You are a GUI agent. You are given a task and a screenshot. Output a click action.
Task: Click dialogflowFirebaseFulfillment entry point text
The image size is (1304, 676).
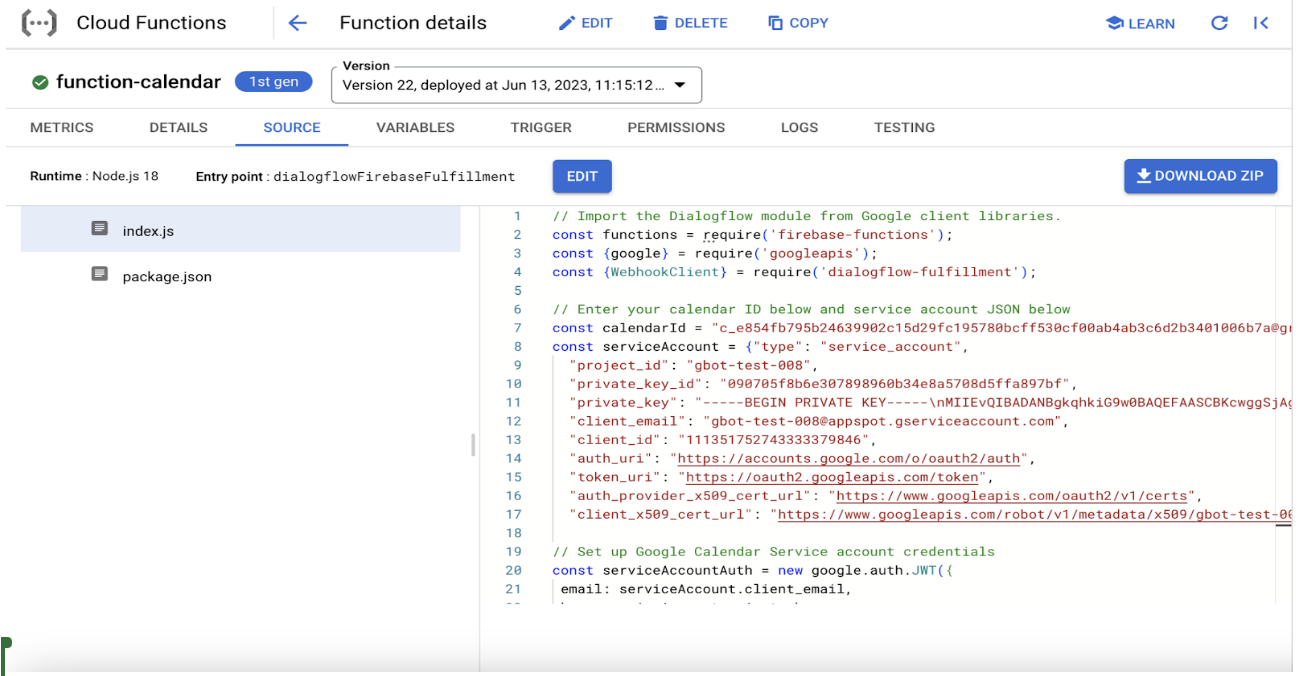394,177
